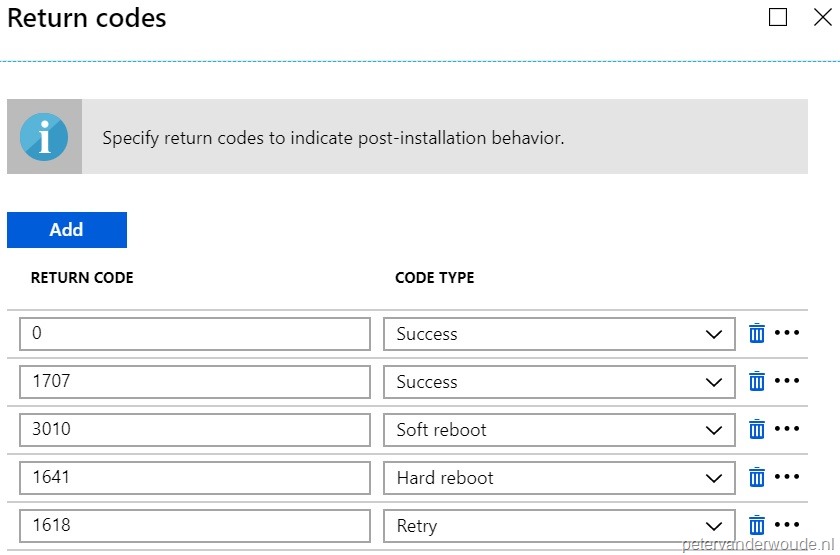Open more options for code 0
Image resolution: width=840 pixels, height=555 pixels.
tap(788, 334)
